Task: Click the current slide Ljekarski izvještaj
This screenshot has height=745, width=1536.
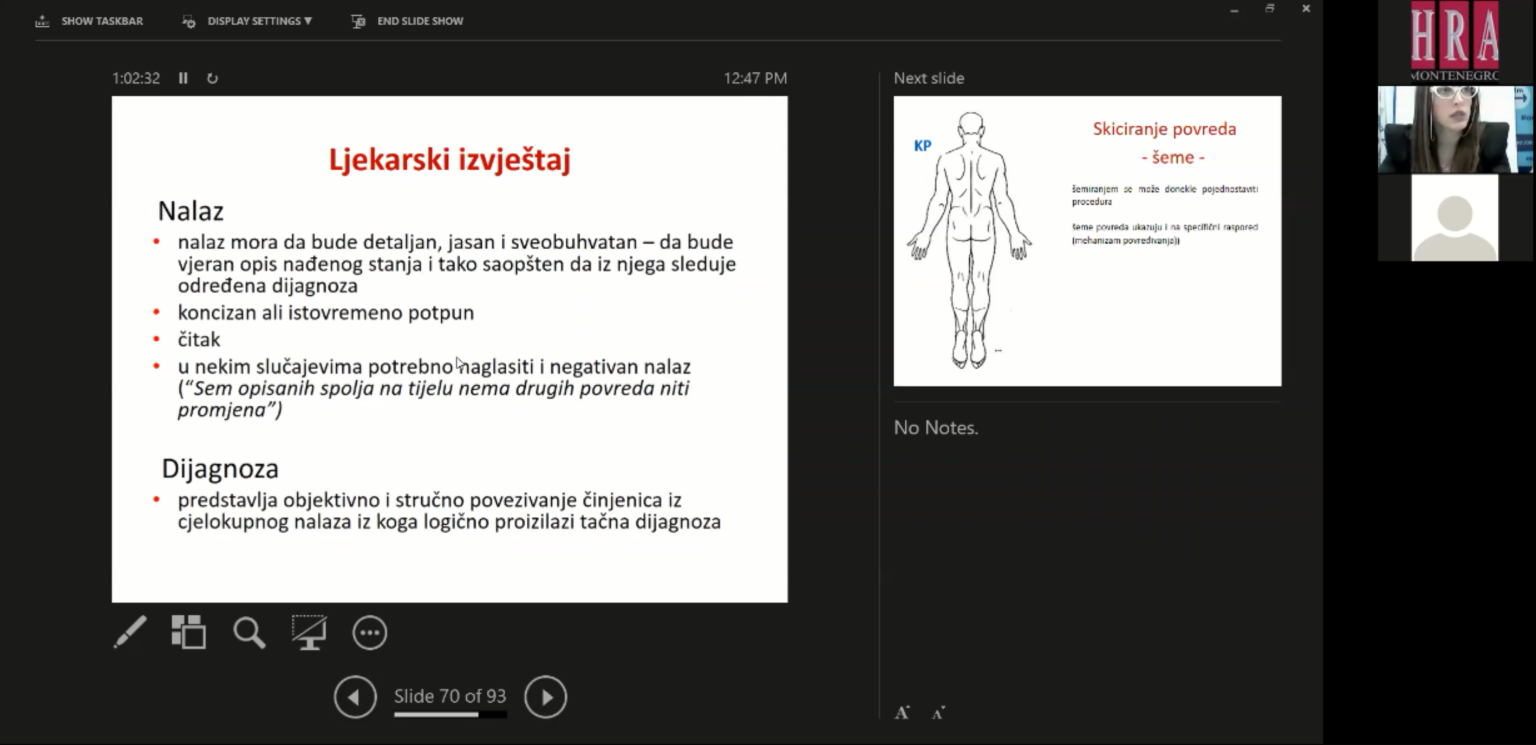Action: [x=449, y=349]
